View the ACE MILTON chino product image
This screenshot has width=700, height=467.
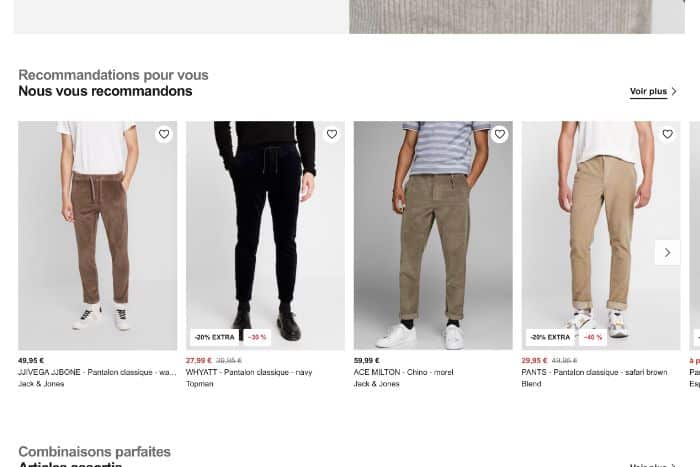[433, 235]
